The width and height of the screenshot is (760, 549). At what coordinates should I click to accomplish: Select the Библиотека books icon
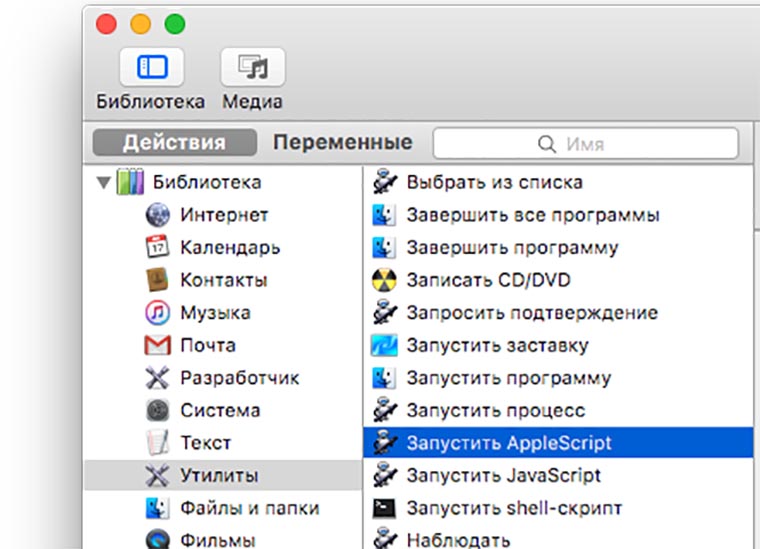coord(130,182)
